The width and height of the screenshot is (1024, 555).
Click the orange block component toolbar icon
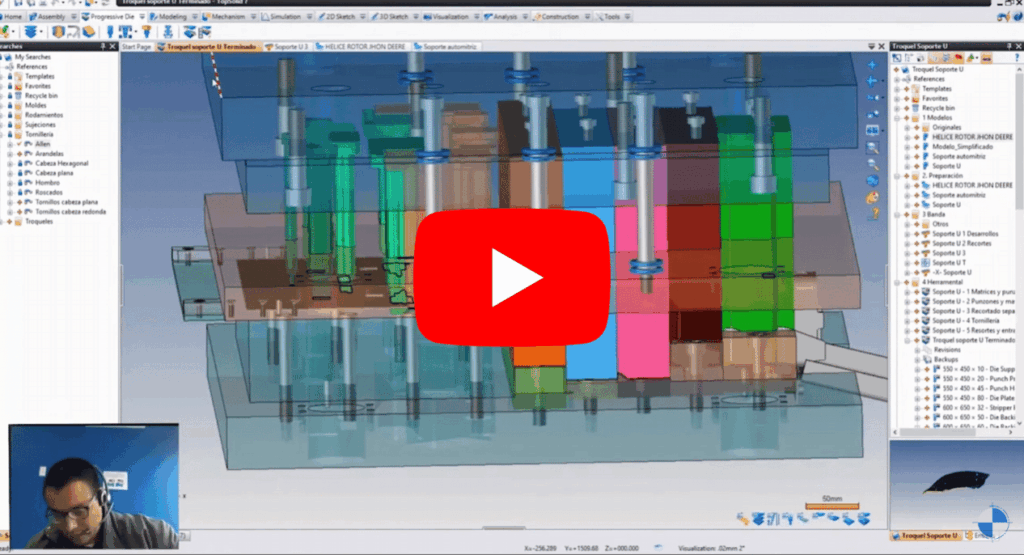[58, 32]
